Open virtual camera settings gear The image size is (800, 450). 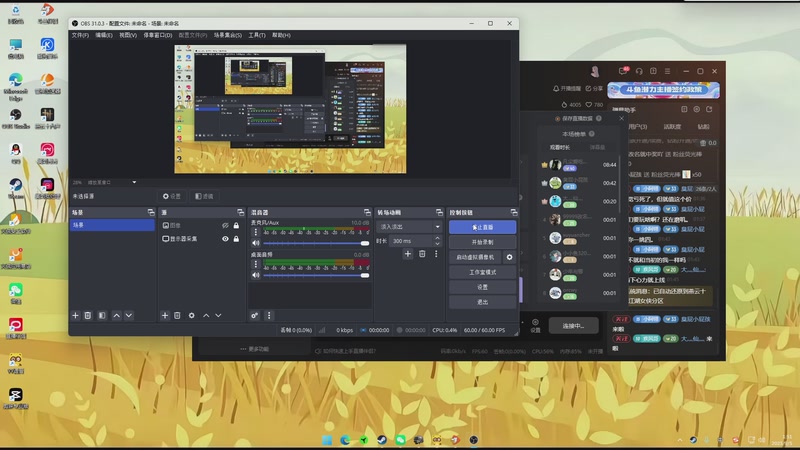[x=509, y=257]
